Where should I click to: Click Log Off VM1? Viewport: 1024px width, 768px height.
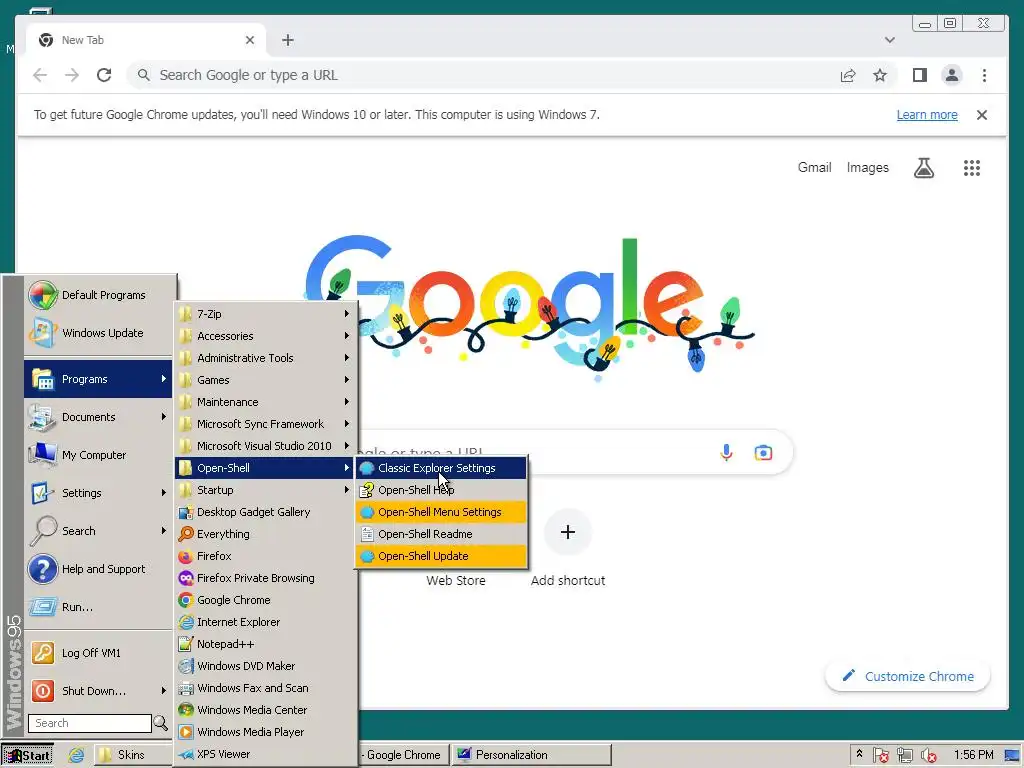98,652
